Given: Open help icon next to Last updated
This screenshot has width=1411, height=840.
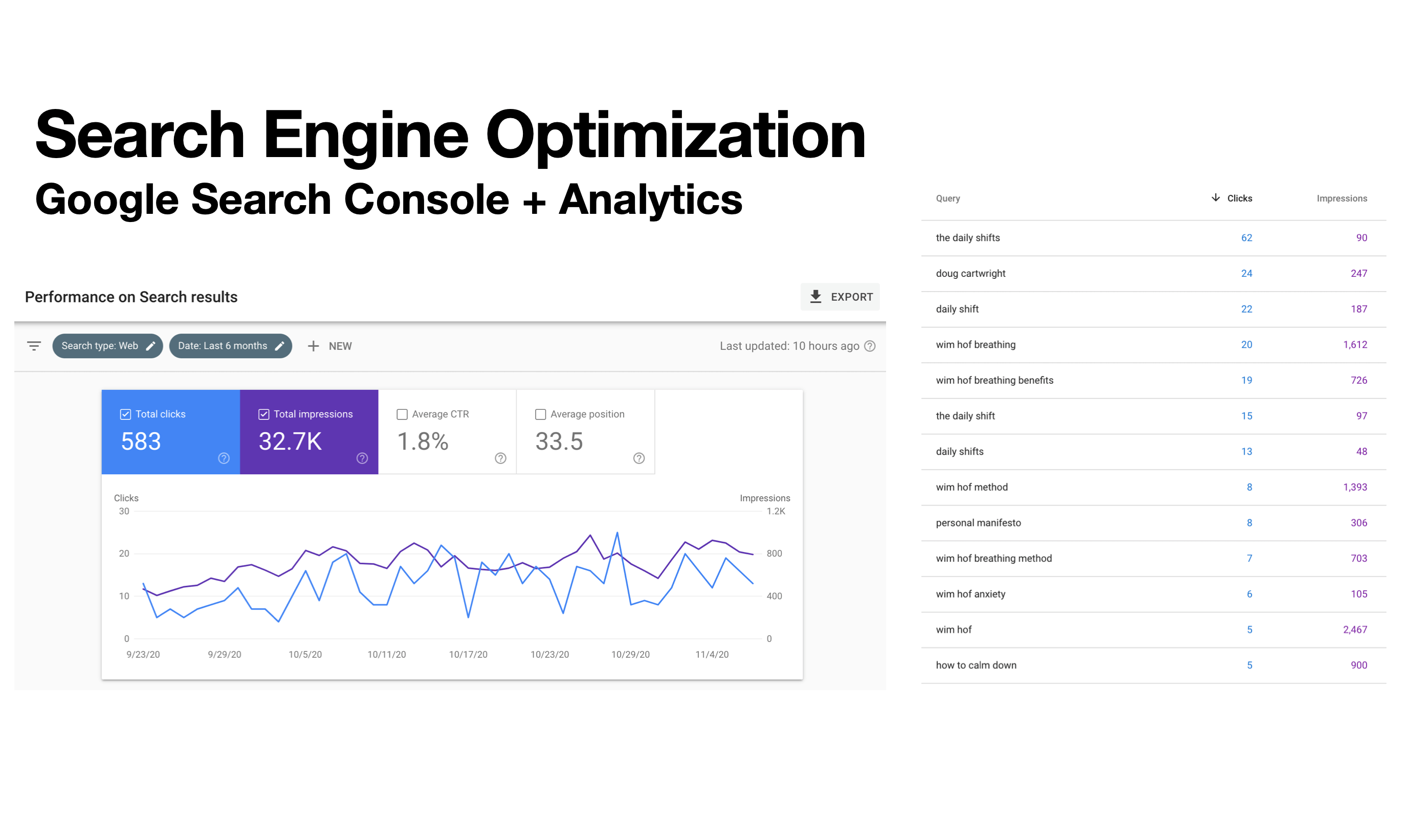Looking at the screenshot, I should click(x=870, y=346).
